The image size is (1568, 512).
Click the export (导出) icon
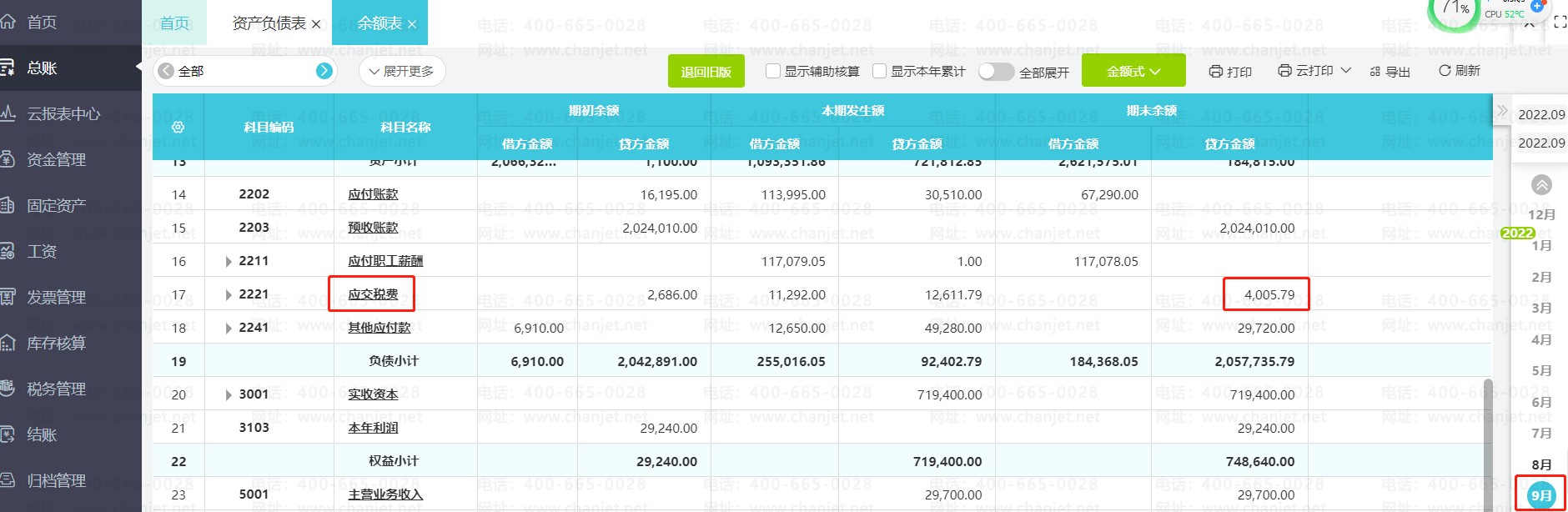1375,72
